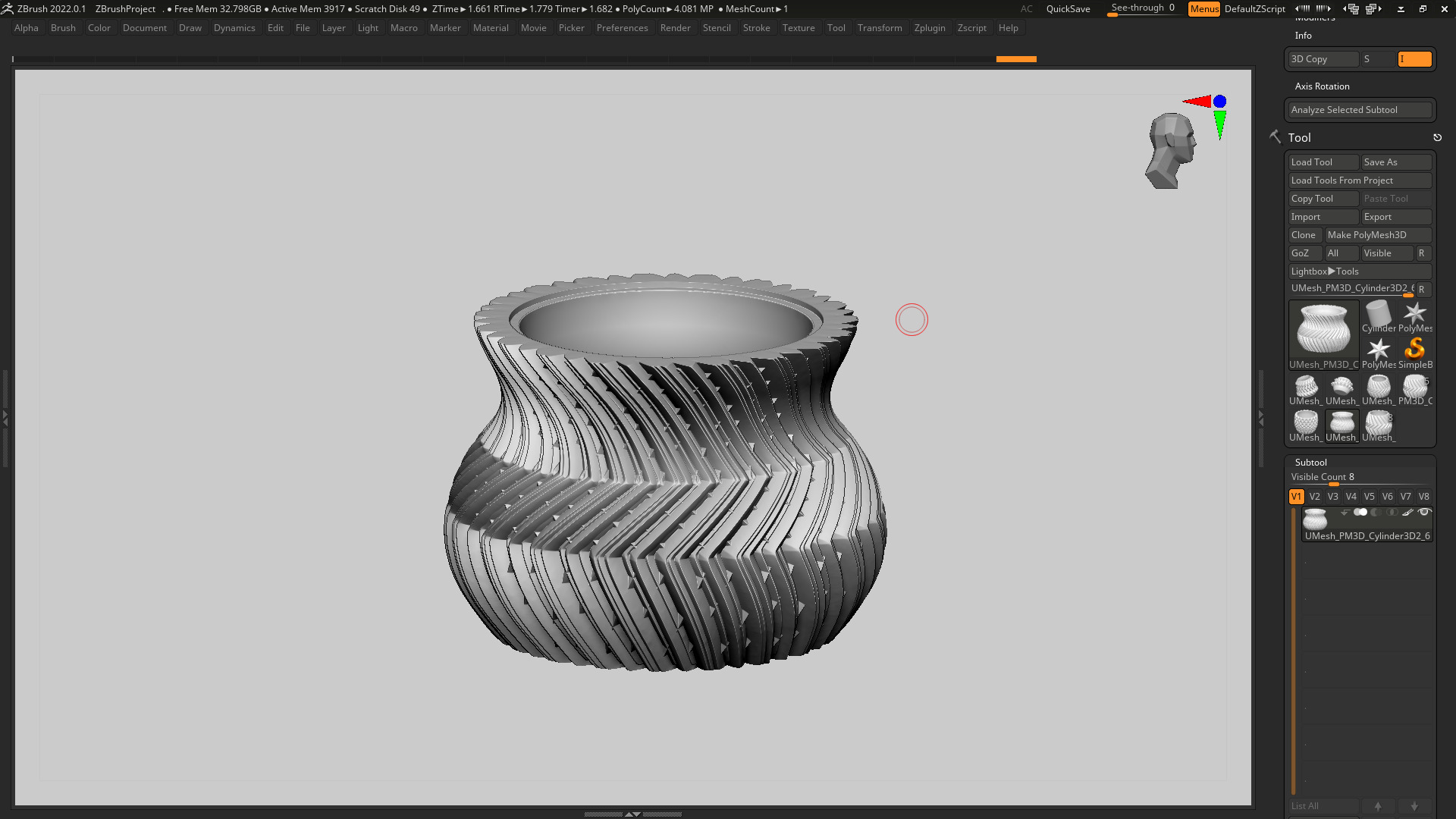Click the hammer icon at the Tool palette header
Screen dimensions: 1456x819
(1275, 136)
